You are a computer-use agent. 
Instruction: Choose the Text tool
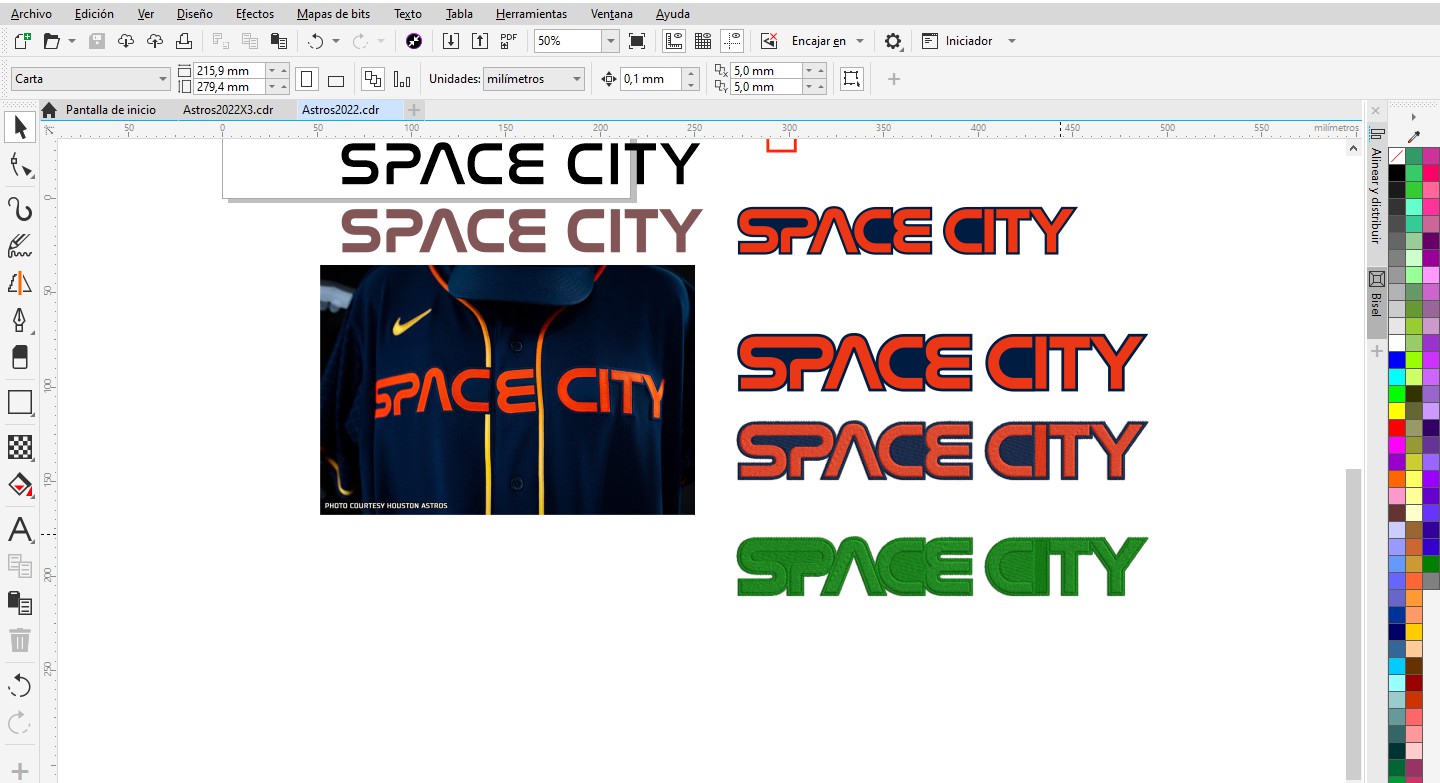pyautogui.click(x=20, y=529)
